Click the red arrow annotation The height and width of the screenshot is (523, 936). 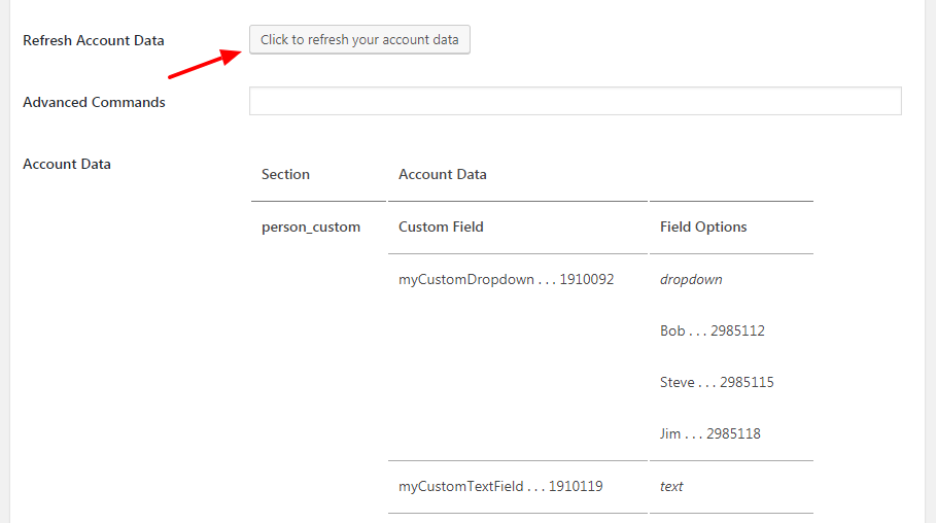pos(204,62)
